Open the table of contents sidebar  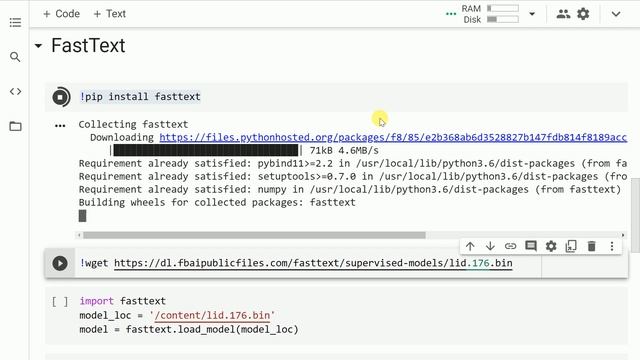[x=15, y=22]
